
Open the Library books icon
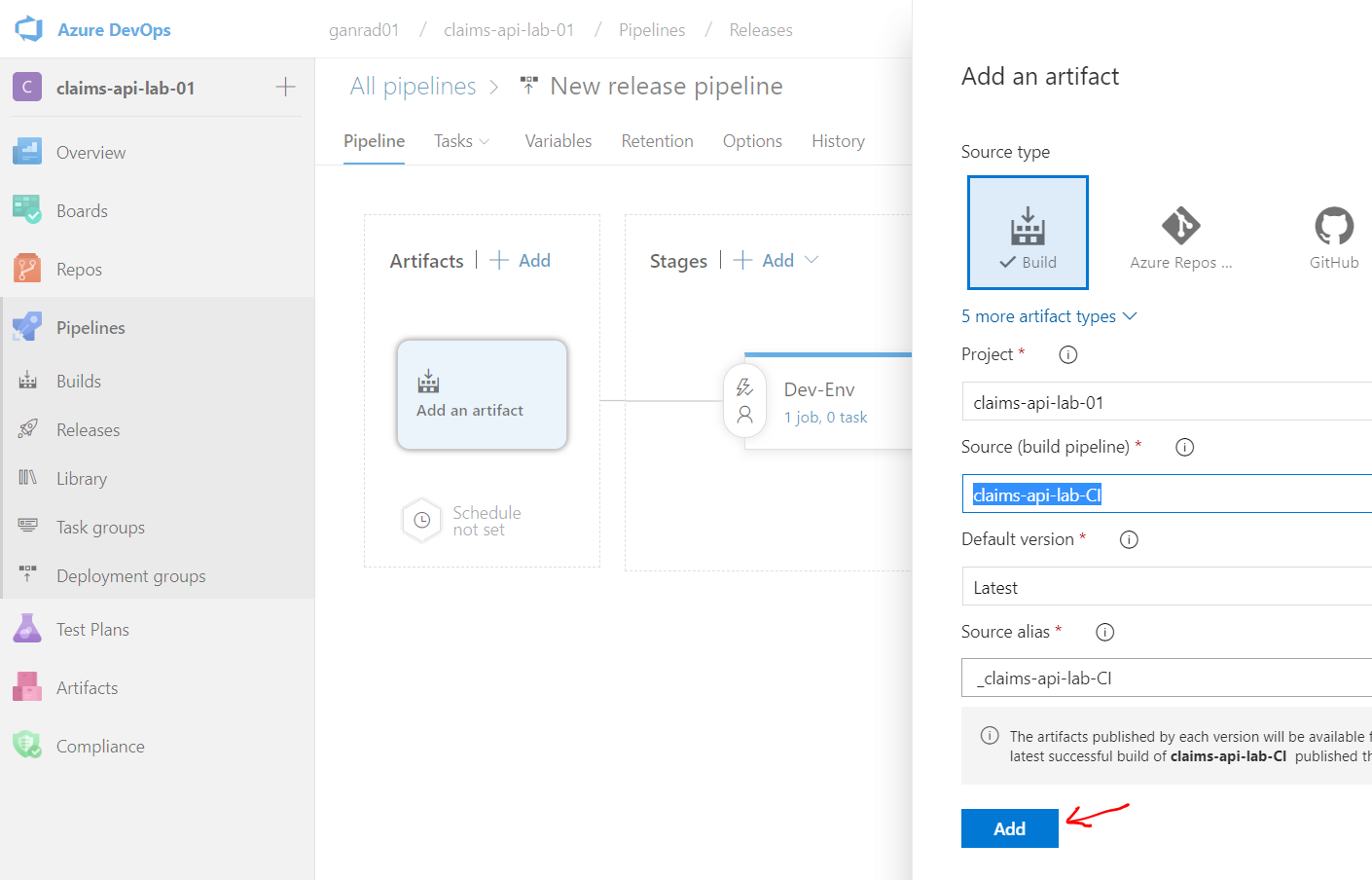coord(28,478)
